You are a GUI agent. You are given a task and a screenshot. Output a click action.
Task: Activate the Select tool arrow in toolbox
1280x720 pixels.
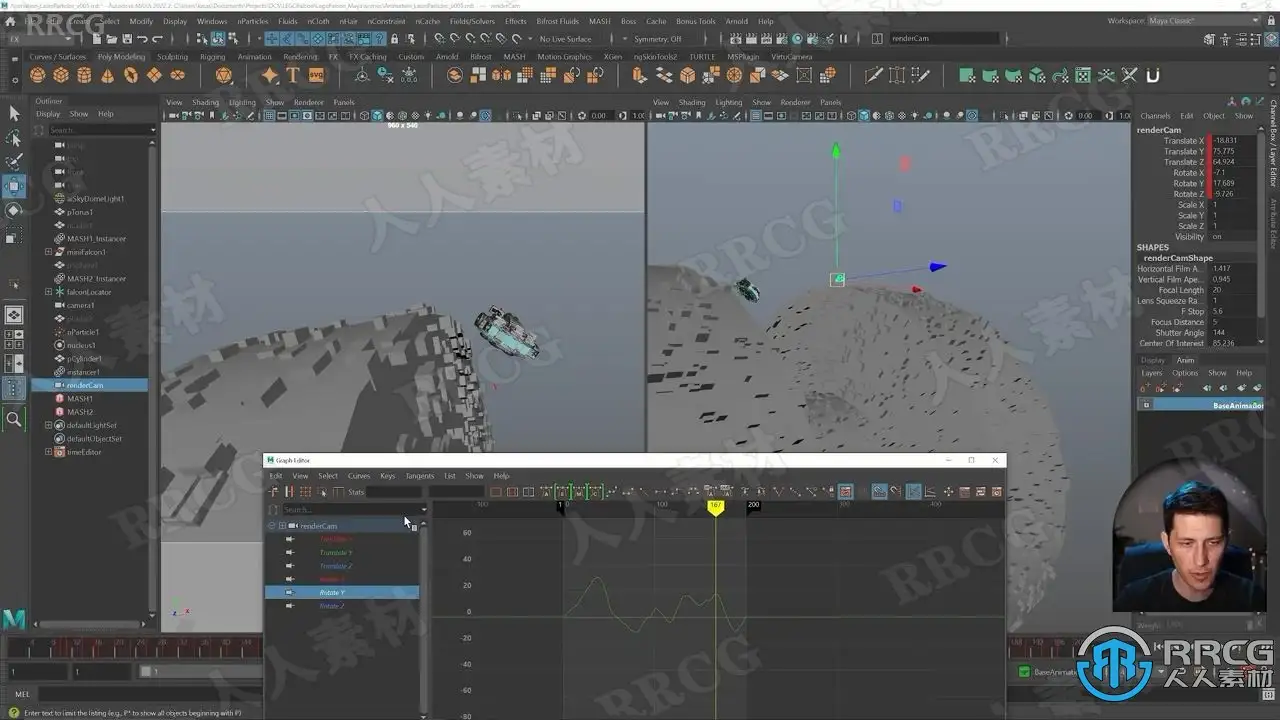pyautogui.click(x=14, y=113)
